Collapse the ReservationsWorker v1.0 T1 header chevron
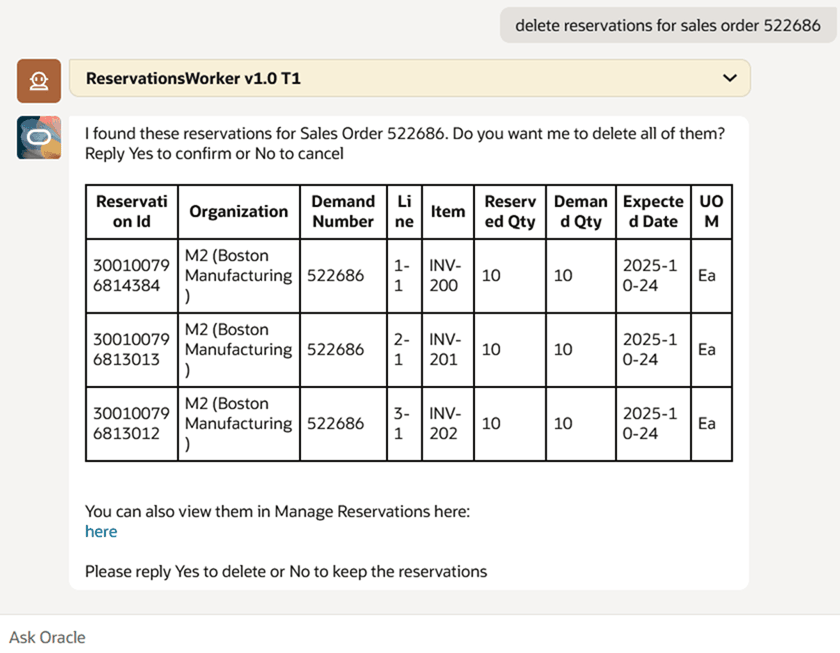840x653 pixels. (729, 78)
